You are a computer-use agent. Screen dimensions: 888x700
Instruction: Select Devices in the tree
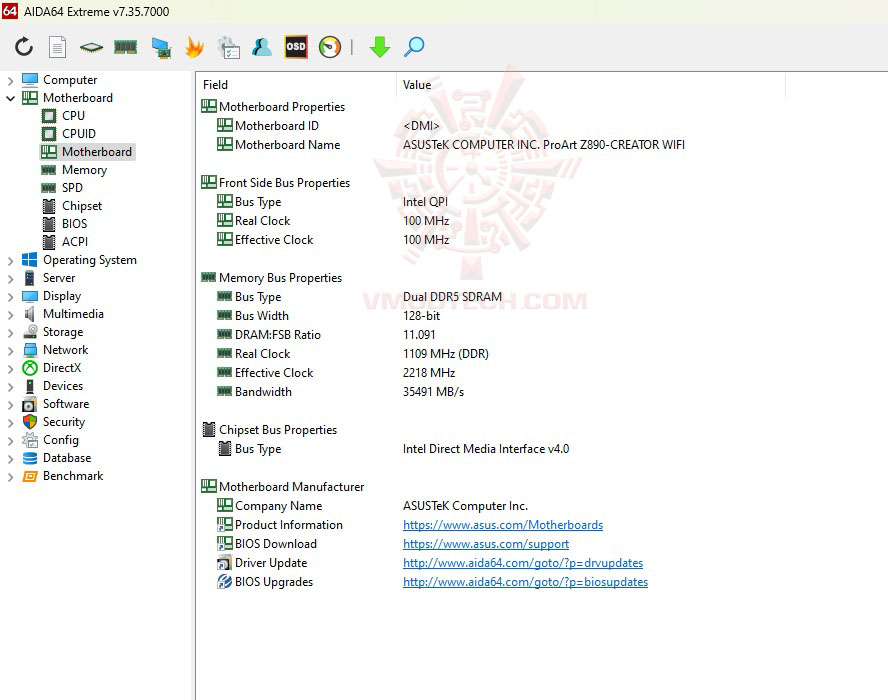pos(63,386)
